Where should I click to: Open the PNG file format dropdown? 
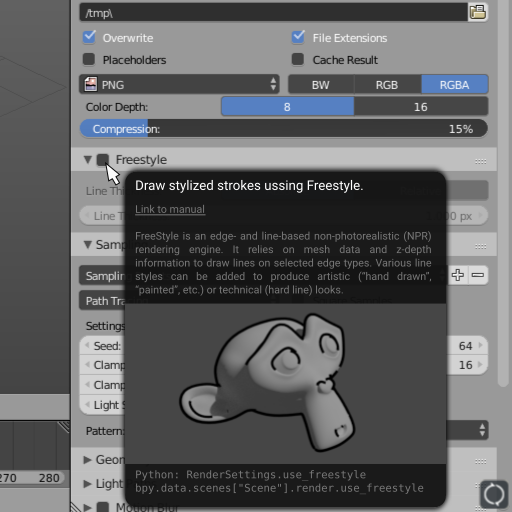[179, 84]
